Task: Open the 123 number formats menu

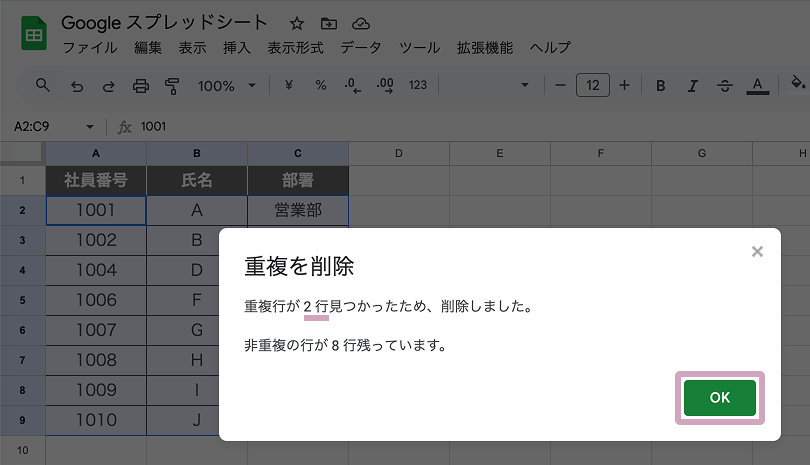Action: click(x=417, y=85)
